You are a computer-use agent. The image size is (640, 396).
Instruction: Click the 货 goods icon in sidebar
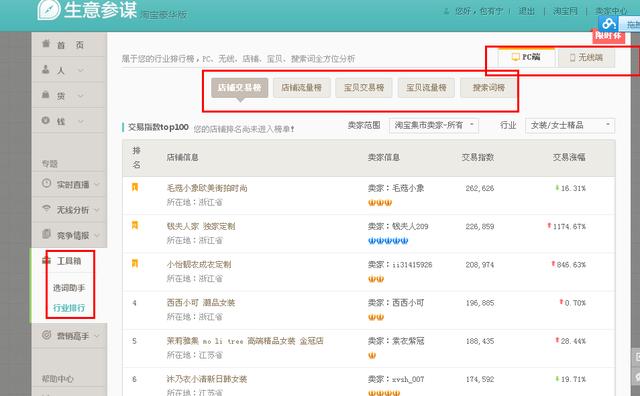tap(46, 95)
